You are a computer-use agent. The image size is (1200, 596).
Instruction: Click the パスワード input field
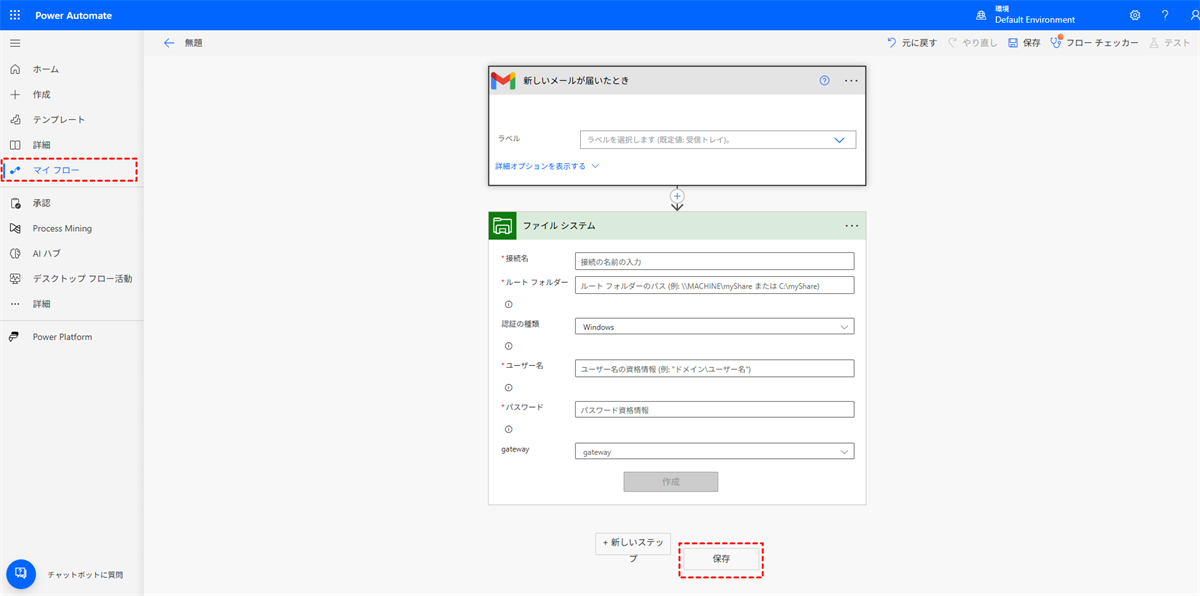click(x=715, y=409)
